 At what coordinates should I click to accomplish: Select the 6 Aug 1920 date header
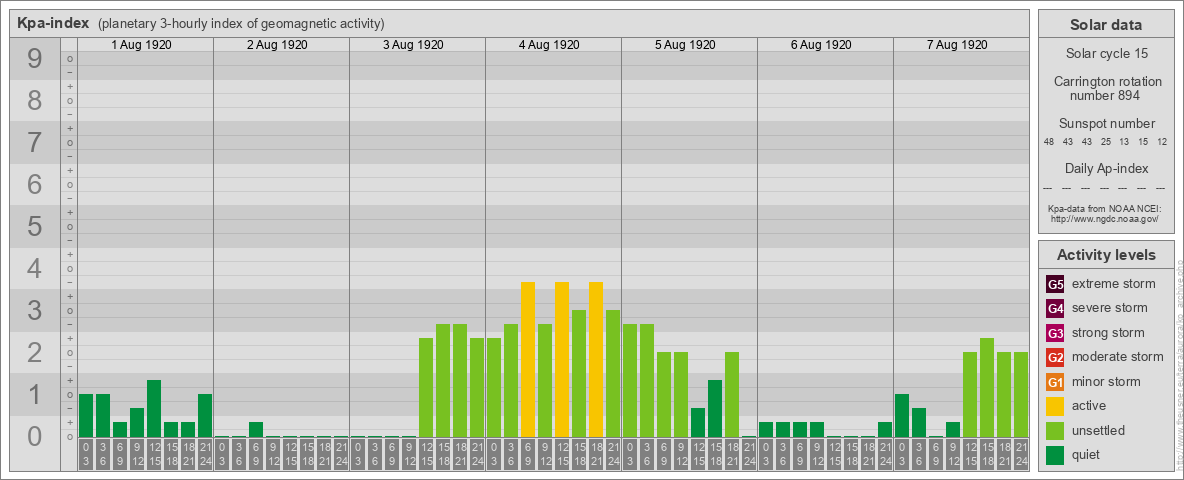821,45
